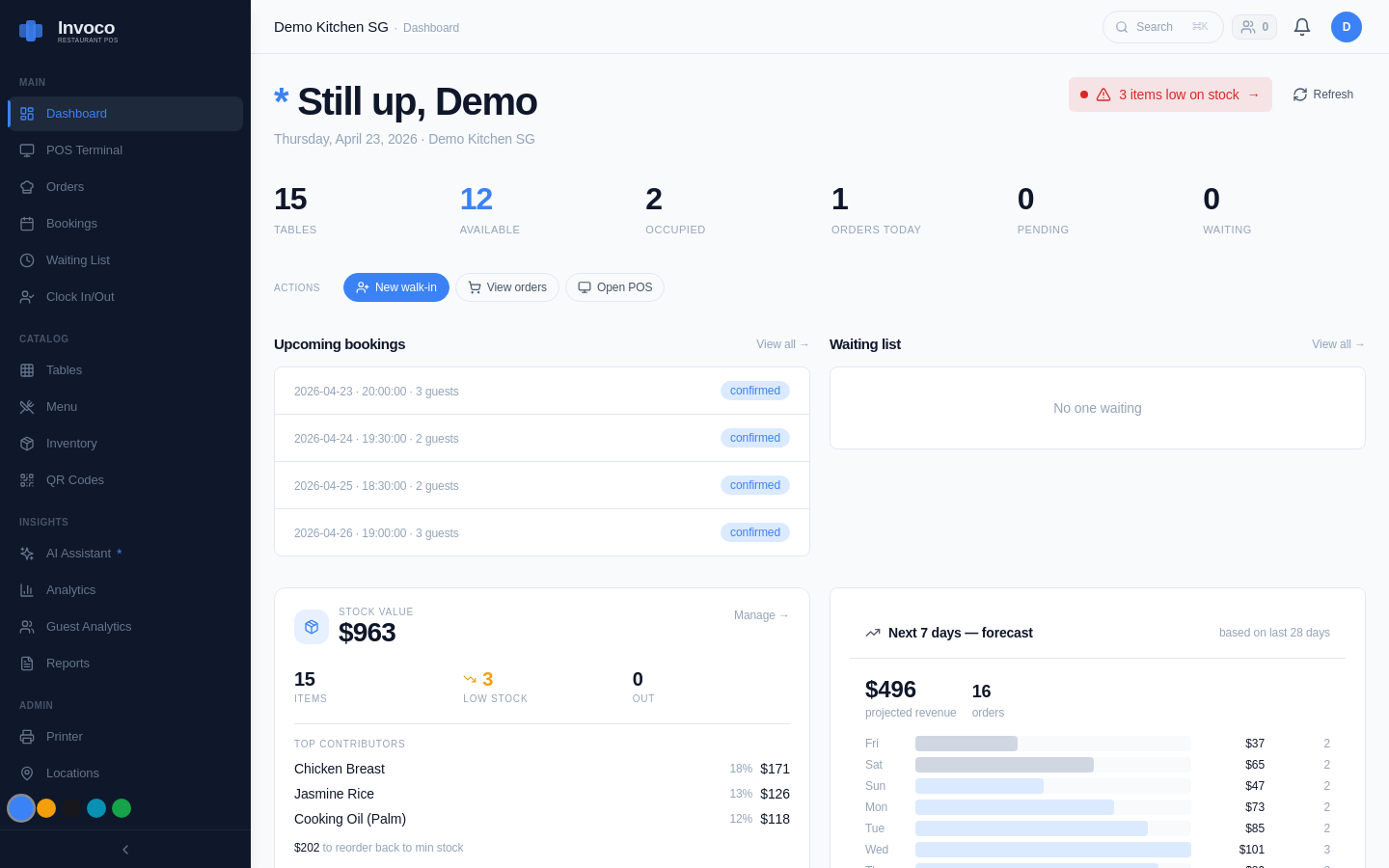Open the 3 items low on stock alert
The width and height of the screenshot is (1389, 868).
point(1169,95)
